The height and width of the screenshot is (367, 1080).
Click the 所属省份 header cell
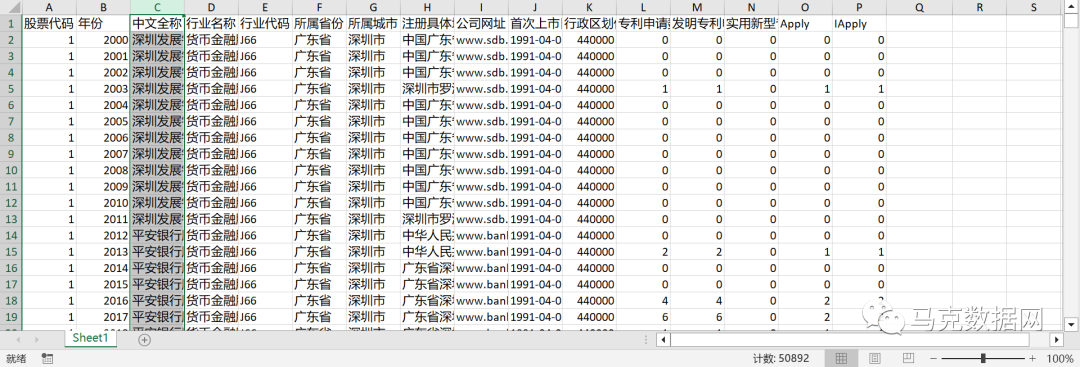tap(319, 23)
